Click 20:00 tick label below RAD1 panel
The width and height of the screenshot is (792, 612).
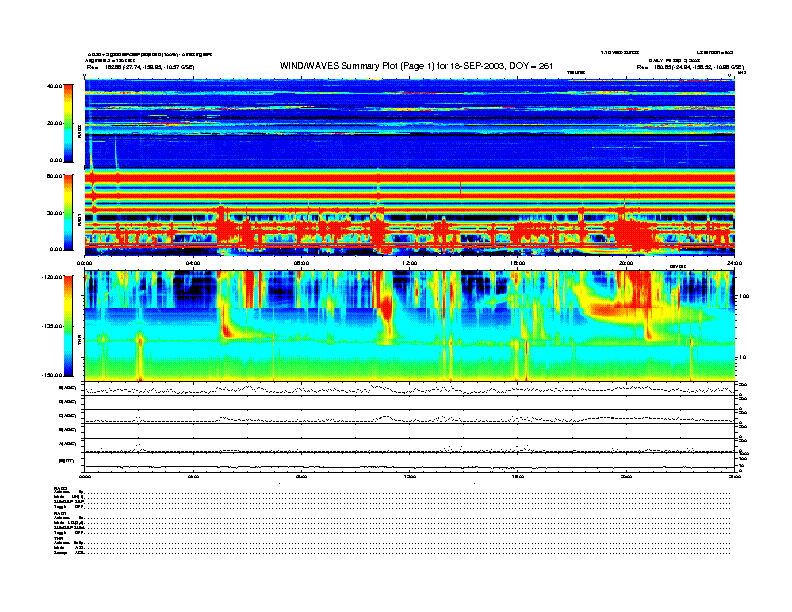click(626, 263)
